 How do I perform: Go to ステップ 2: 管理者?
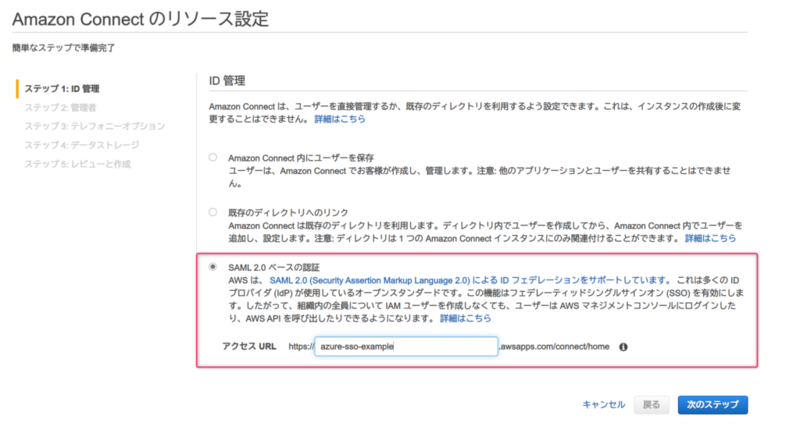coord(60,108)
